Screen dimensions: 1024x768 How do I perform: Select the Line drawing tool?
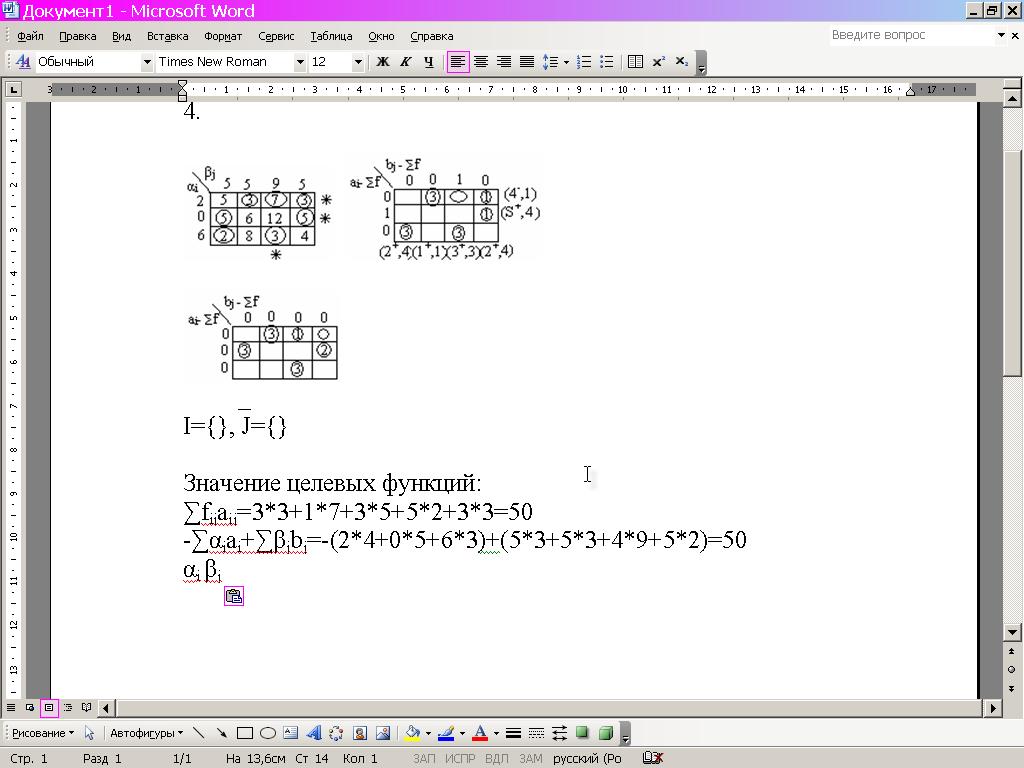199,733
